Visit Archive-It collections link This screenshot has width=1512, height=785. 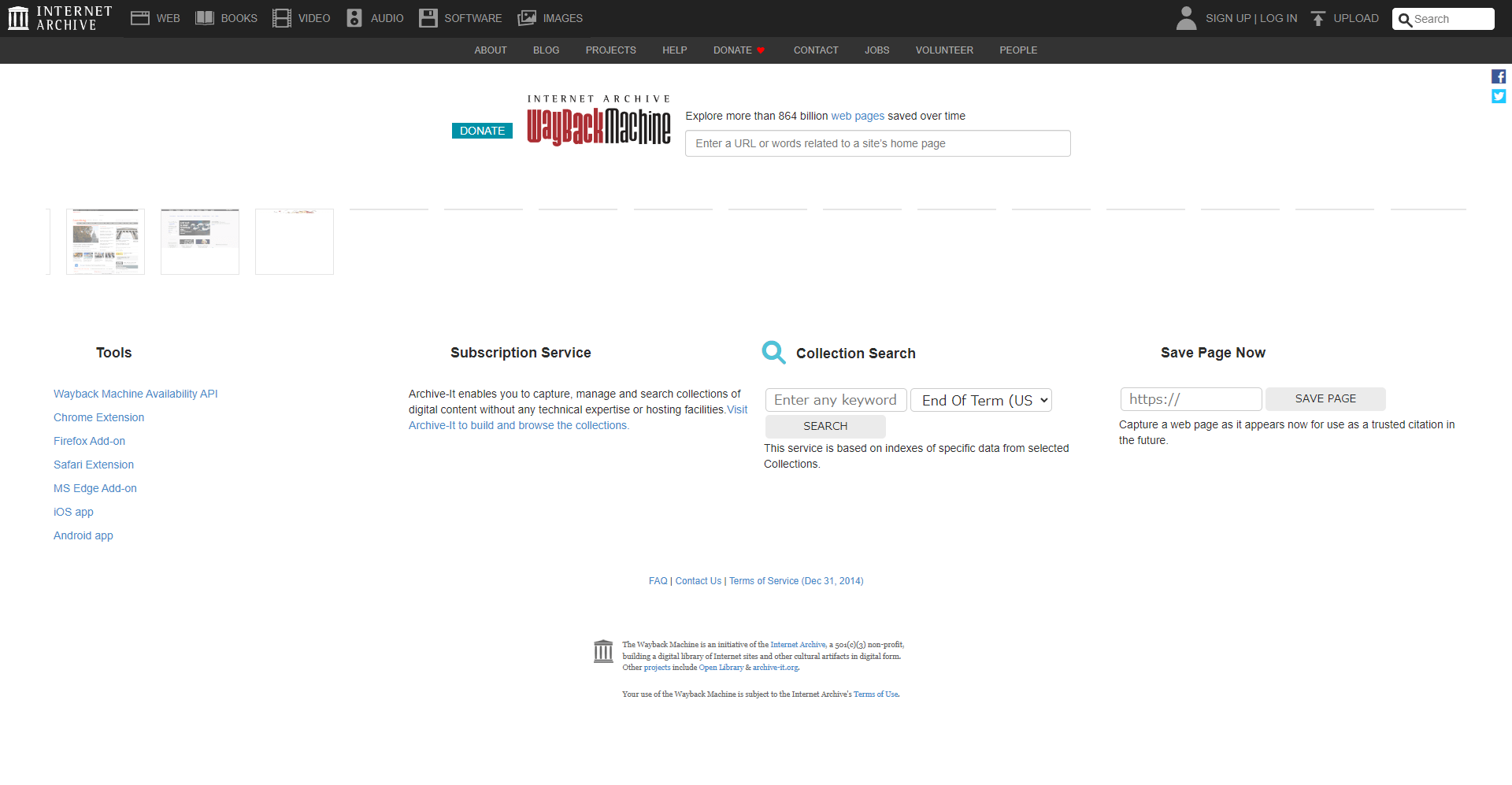pos(518,425)
